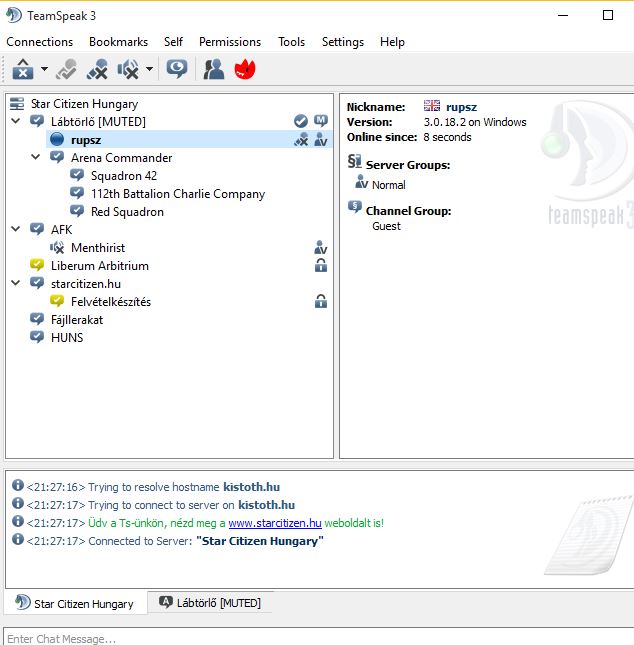
Task: Select the Liberum Arbitrium channel
Action: coord(100,266)
